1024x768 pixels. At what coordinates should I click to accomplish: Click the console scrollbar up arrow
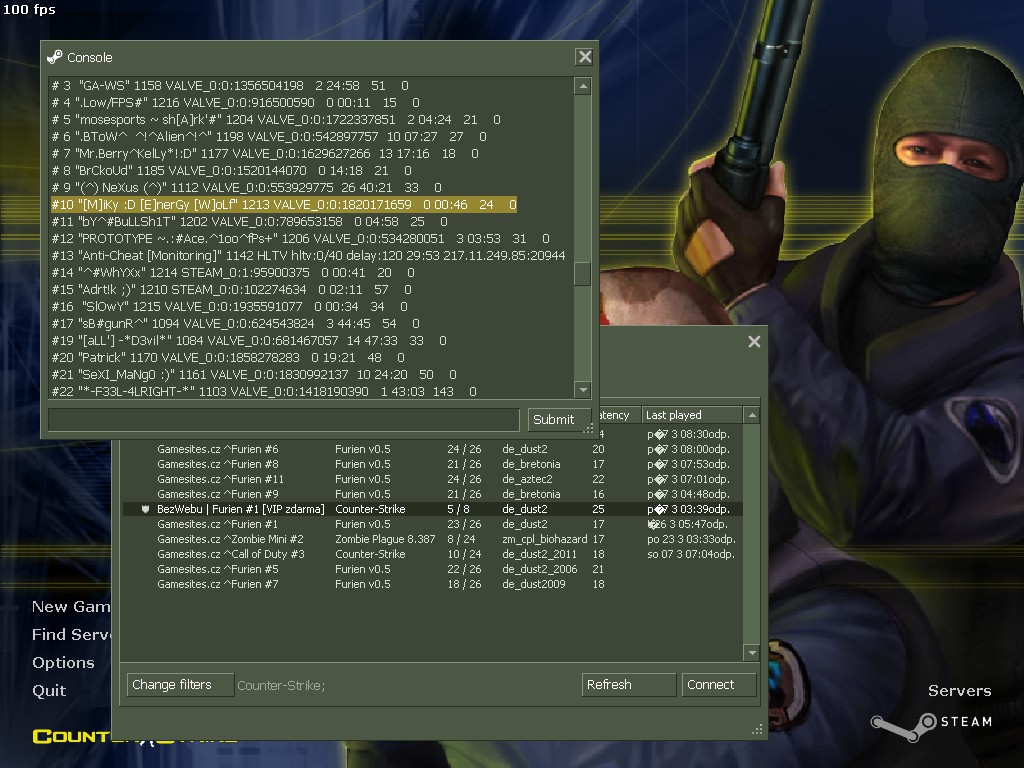(x=582, y=87)
